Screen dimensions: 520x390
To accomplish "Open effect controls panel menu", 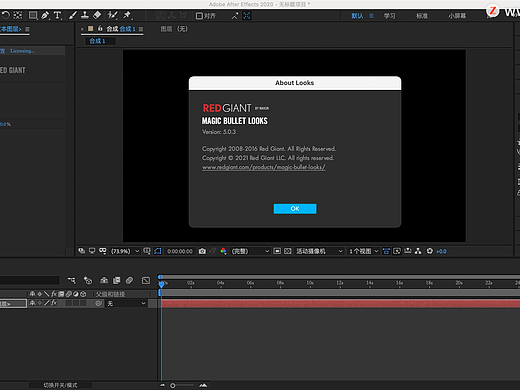I will click(27, 29).
